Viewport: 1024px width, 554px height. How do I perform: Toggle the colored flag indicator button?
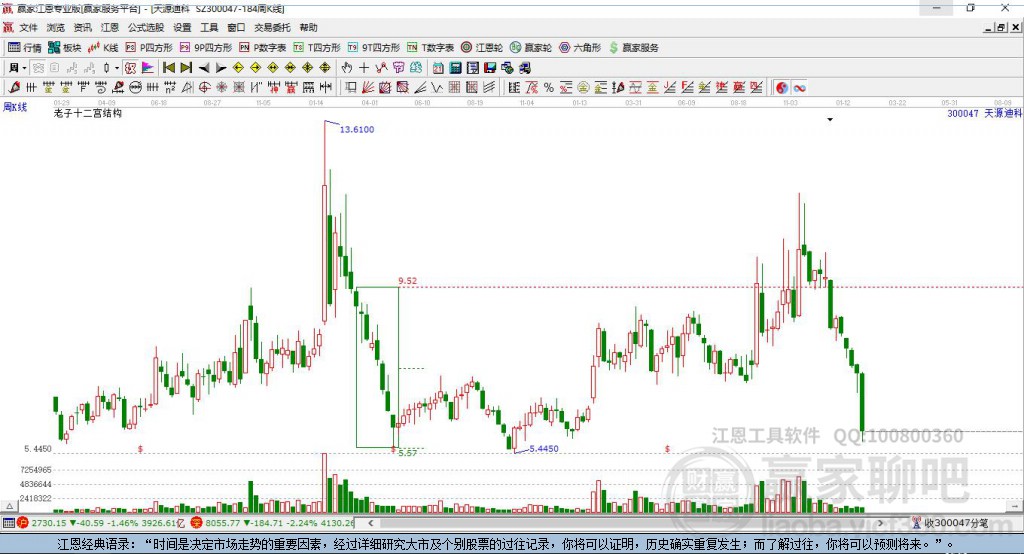click(x=148, y=67)
